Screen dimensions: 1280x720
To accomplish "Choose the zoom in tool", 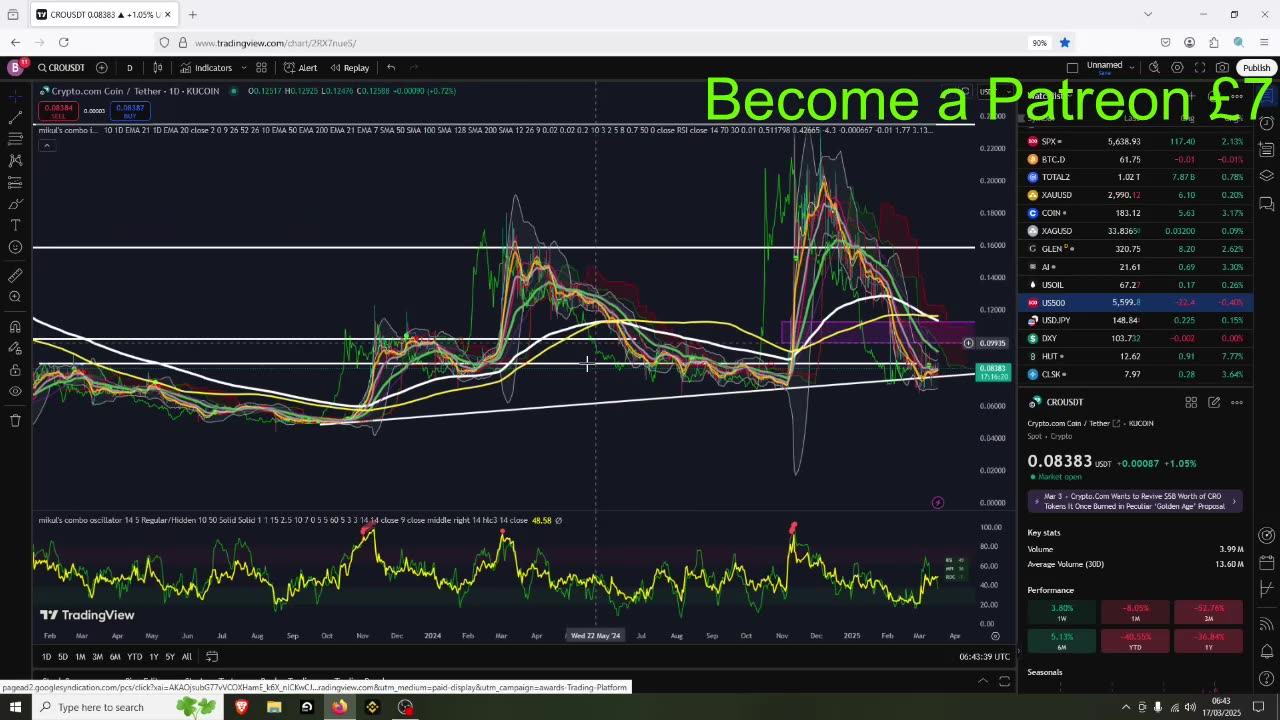I will point(15,297).
